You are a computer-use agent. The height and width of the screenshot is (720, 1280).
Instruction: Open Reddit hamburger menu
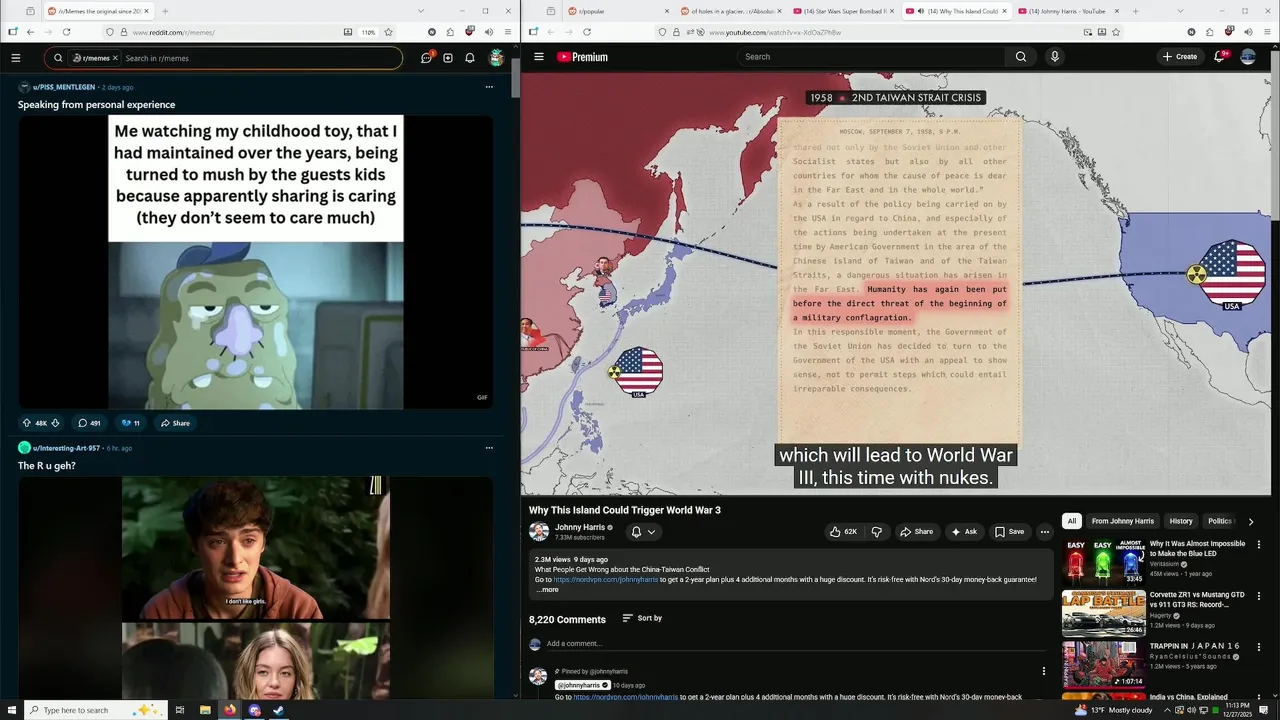(16, 58)
